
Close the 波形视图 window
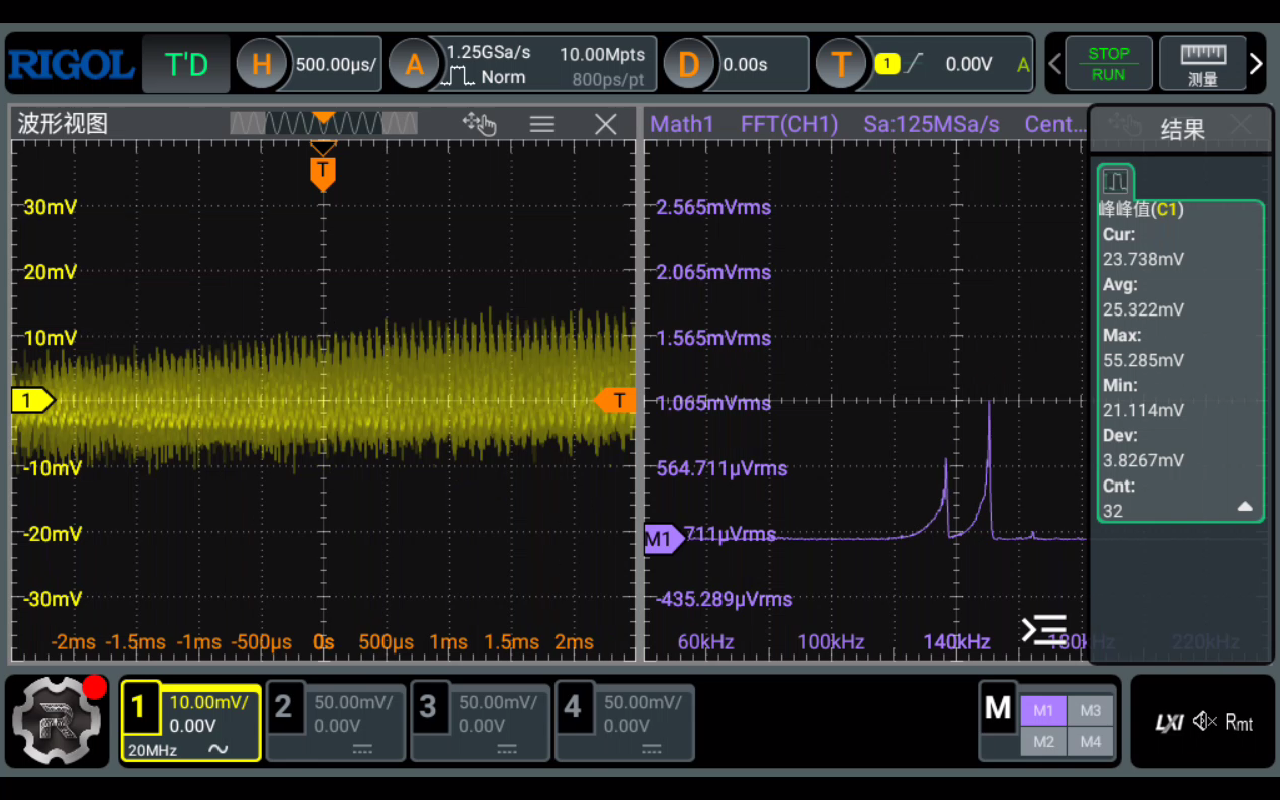(x=606, y=124)
